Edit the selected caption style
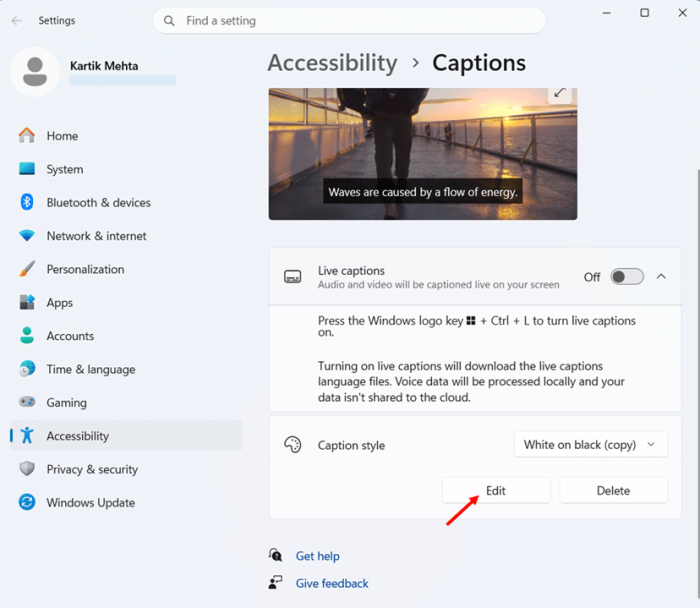The height and width of the screenshot is (608, 700). click(x=496, y=490)
